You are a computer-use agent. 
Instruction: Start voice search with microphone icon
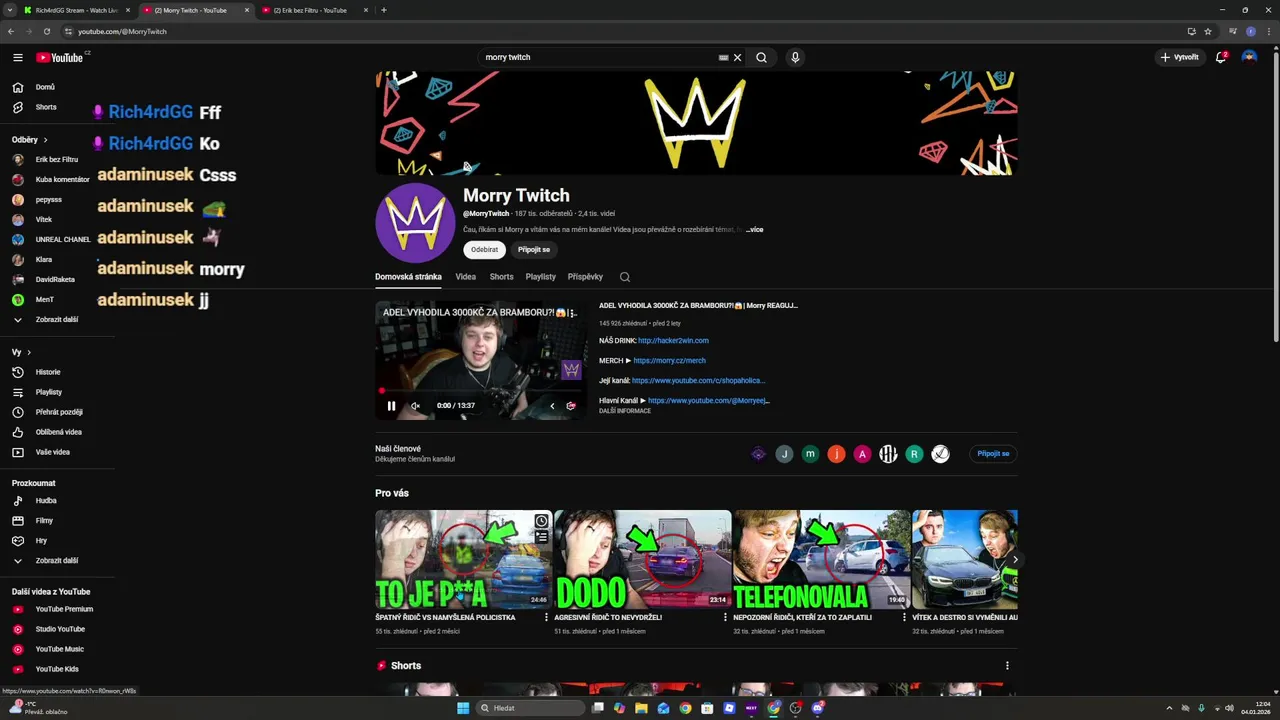(x=795, y=58)
